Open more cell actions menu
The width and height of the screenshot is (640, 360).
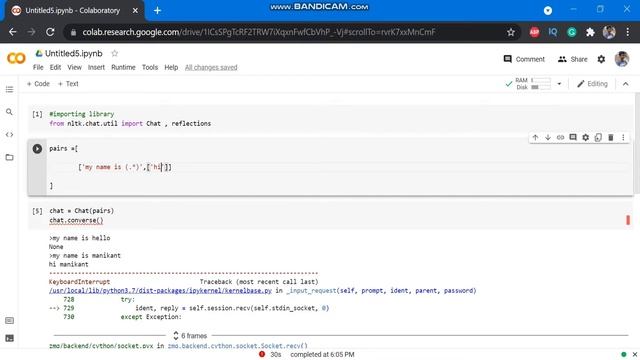(623, 138)
